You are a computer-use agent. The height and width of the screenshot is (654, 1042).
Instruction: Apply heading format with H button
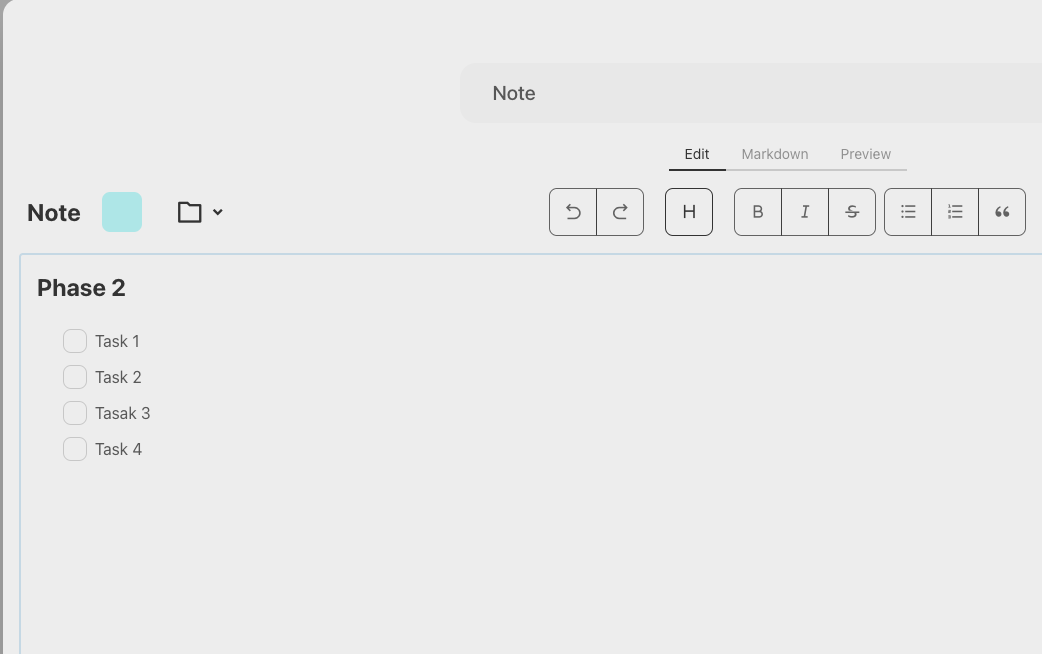coord(689,212)
